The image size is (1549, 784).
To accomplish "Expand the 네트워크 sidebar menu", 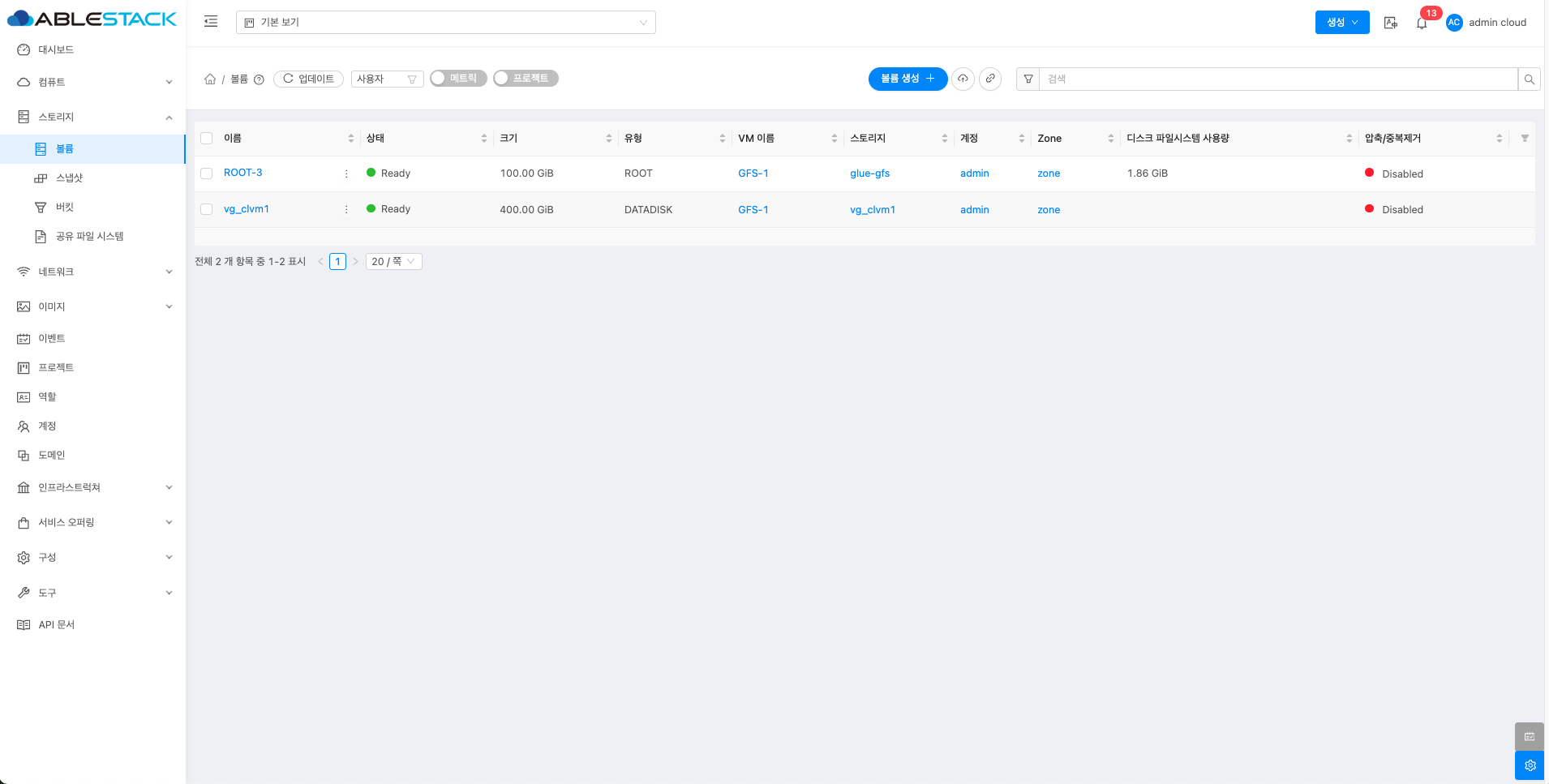I will pos(93,272).
